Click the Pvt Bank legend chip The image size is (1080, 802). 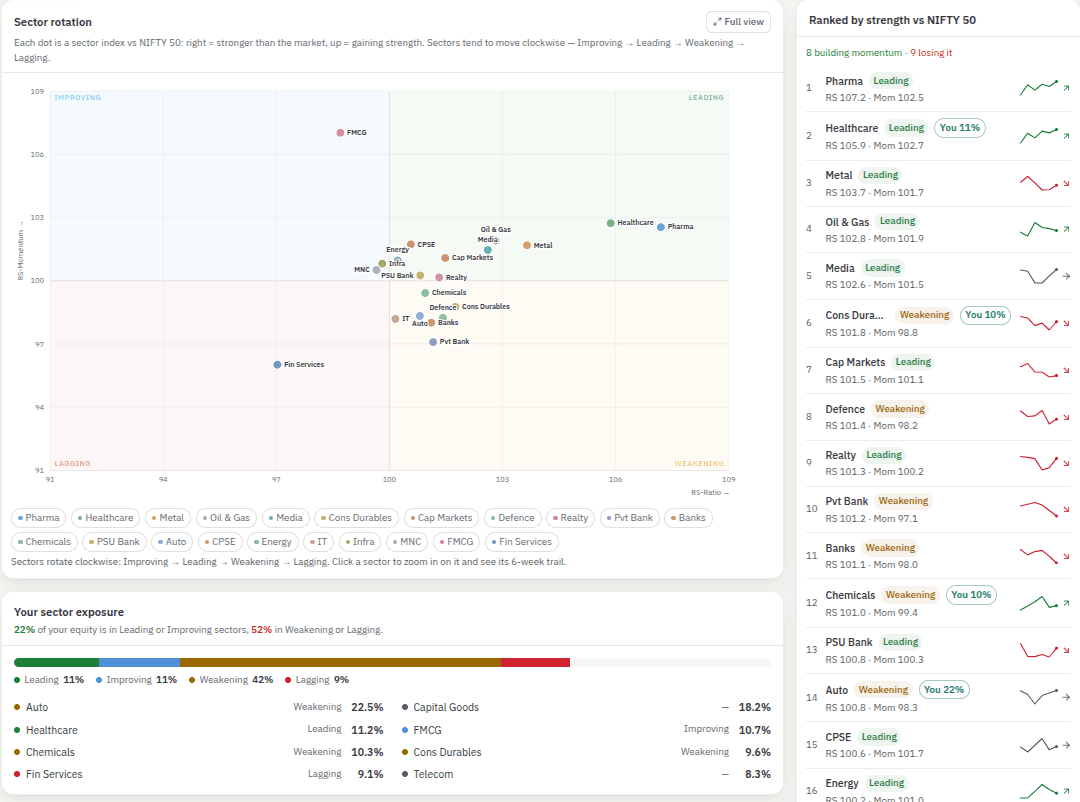tap(630, 518)
